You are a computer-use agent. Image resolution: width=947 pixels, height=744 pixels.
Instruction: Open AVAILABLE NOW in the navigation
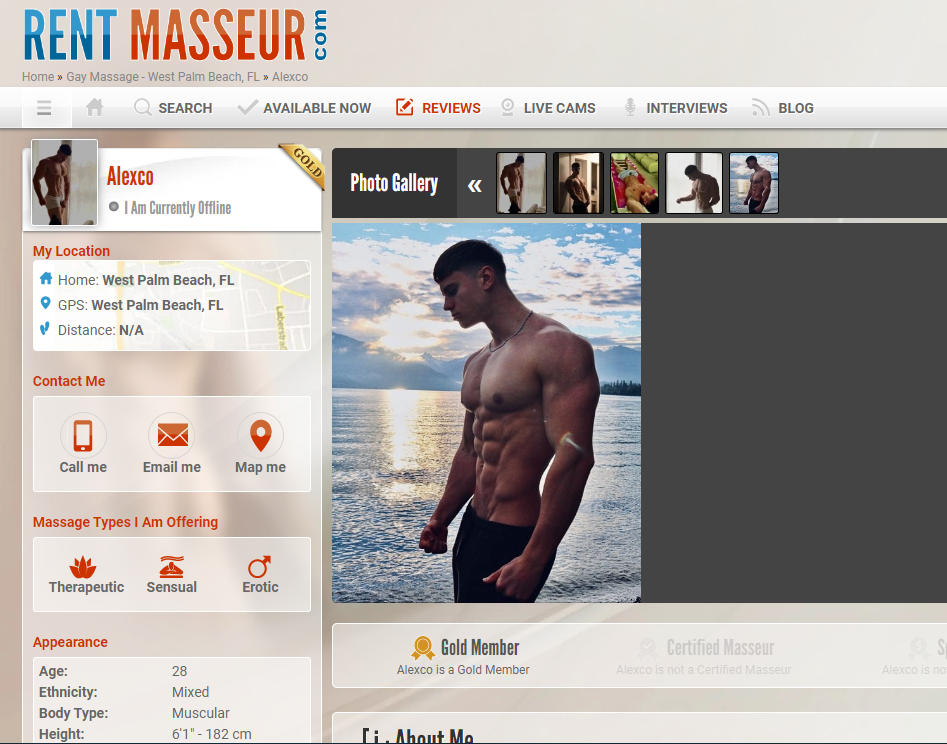tap(317, 108)
